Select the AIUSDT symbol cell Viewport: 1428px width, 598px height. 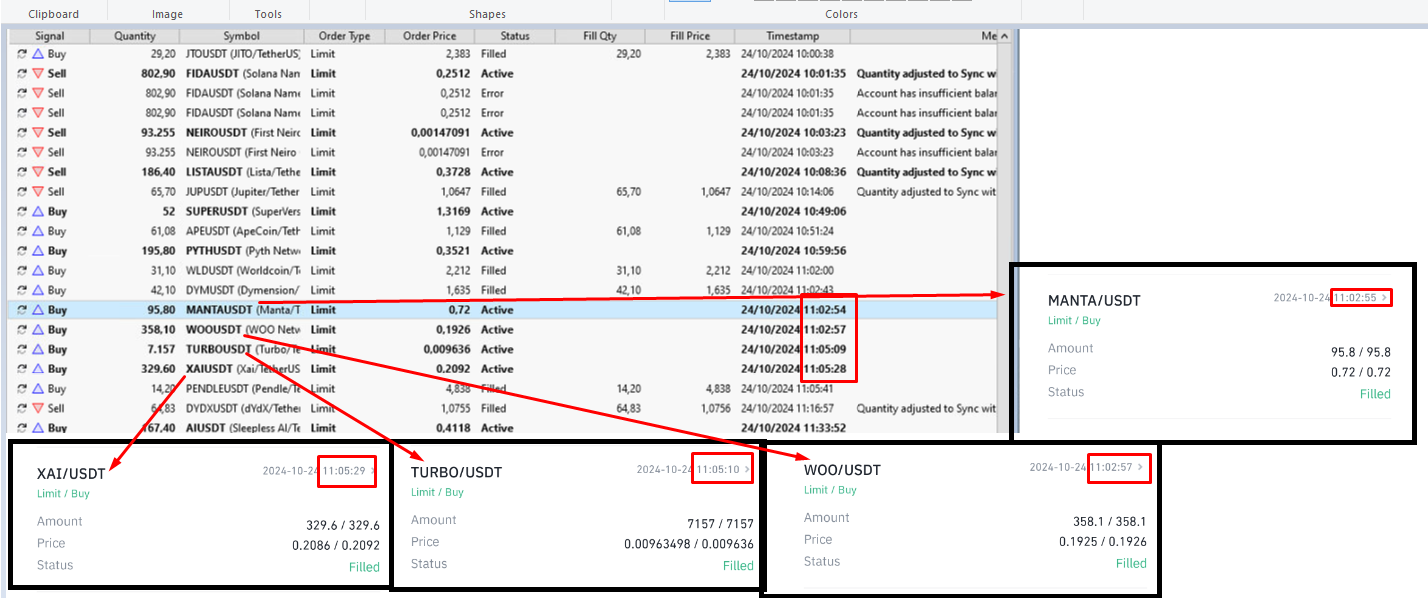243,428
